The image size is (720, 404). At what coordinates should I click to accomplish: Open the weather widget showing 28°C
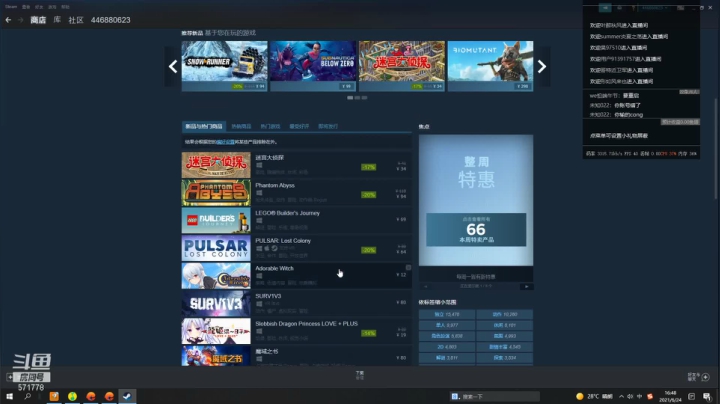click(x=594, y=396)
